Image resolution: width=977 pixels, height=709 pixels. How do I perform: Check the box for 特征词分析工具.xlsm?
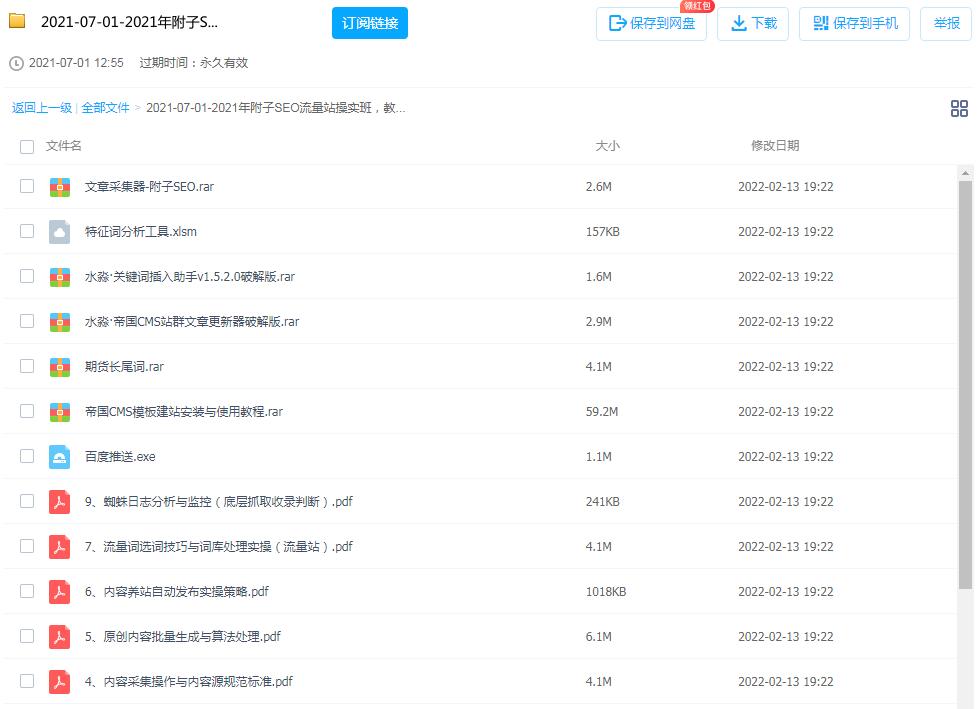coord(27,231)
